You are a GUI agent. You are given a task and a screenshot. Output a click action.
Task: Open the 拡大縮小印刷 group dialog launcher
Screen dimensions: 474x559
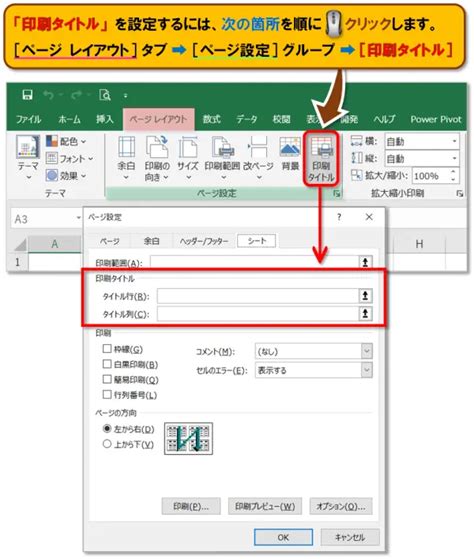(x=460, y=194)
